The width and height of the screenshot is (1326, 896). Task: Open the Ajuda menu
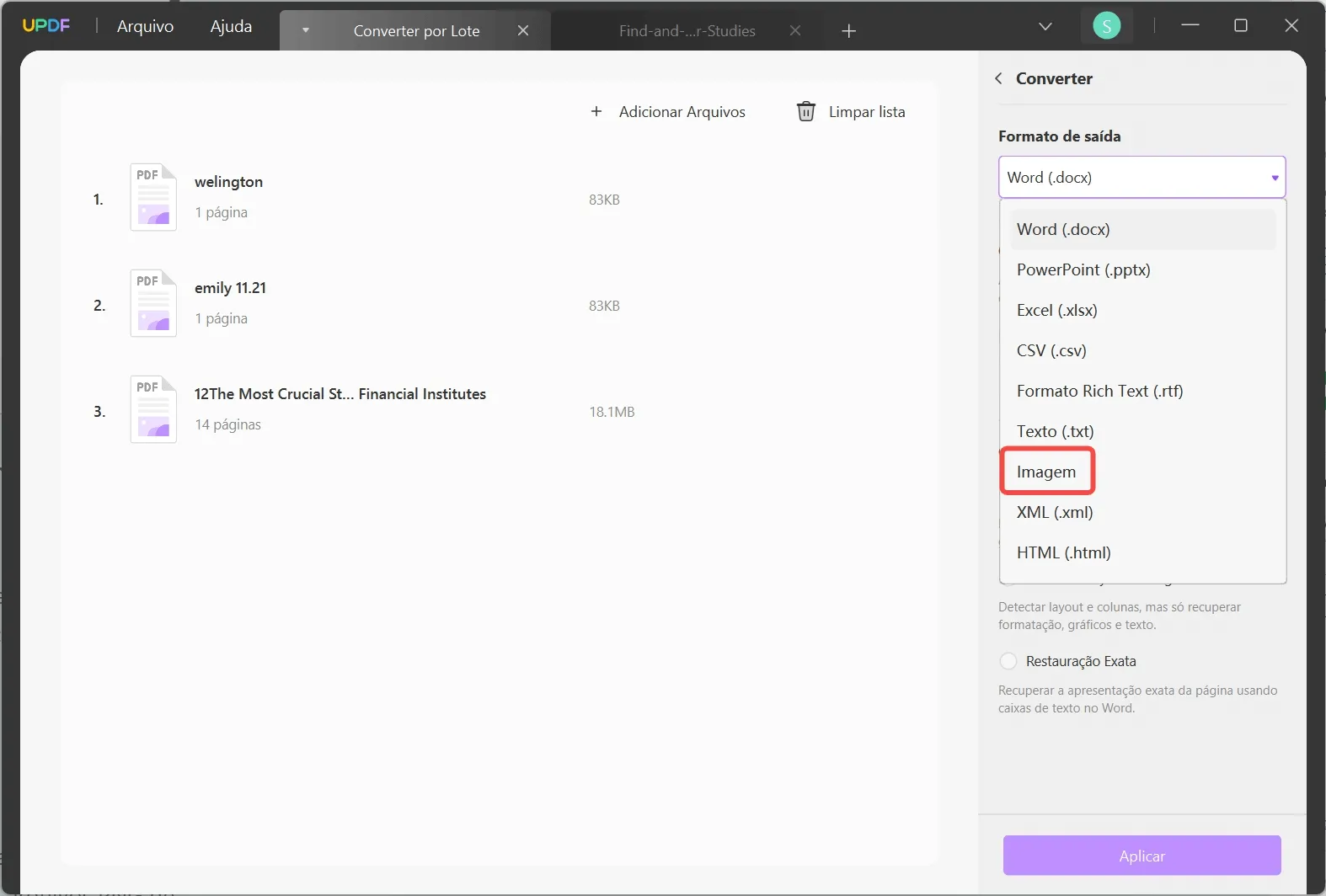coord(231,26)
